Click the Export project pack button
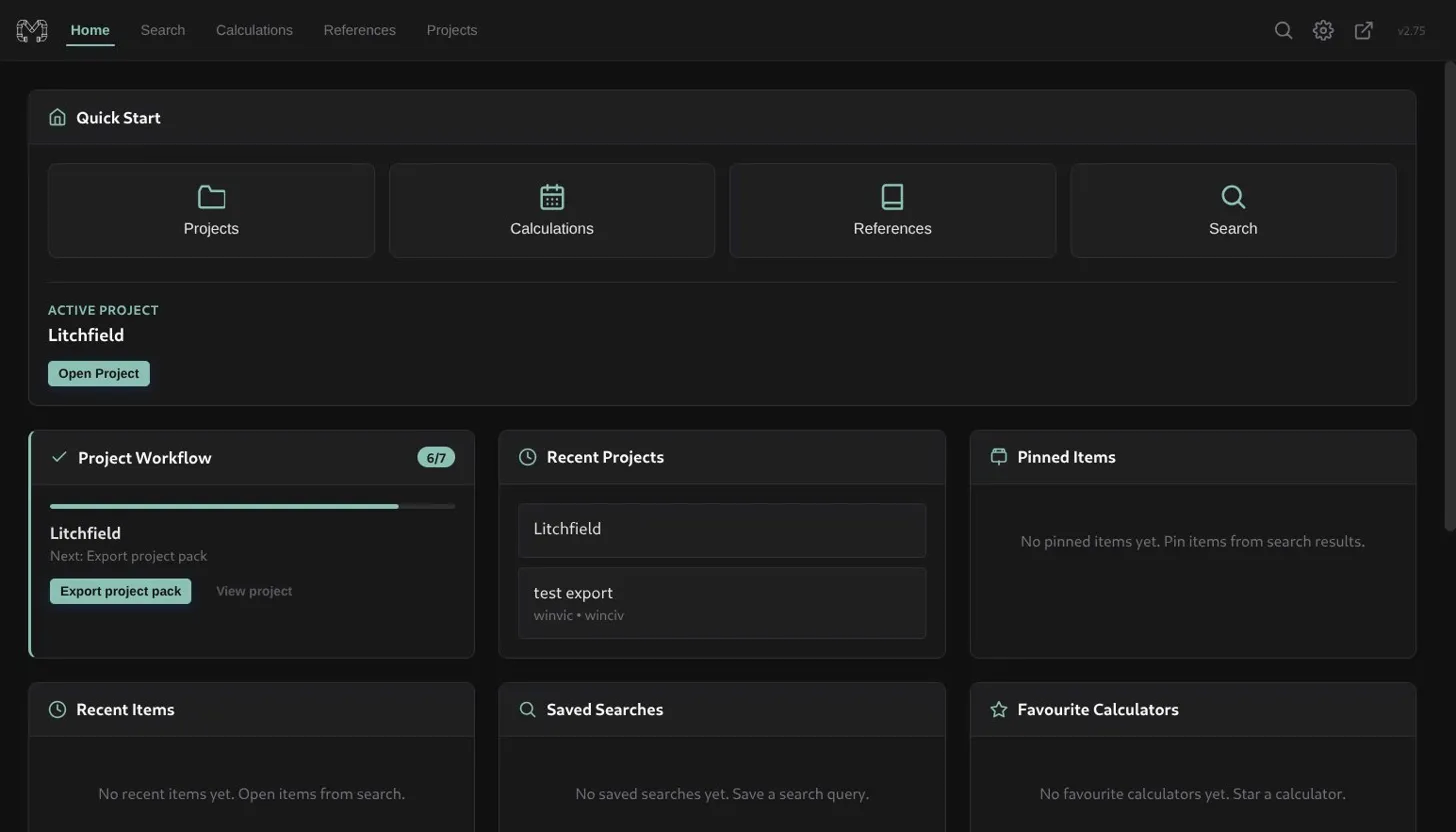This screenshot has height=832, width=1456. click(x=120, y=591)
